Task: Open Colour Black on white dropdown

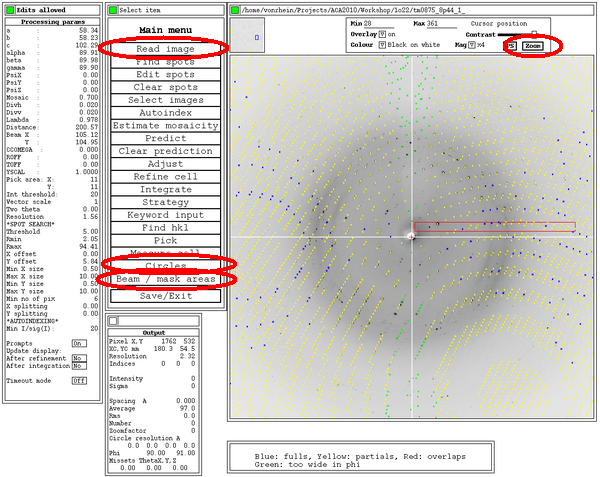Action: pyautogui.click(x=382, y=45)
